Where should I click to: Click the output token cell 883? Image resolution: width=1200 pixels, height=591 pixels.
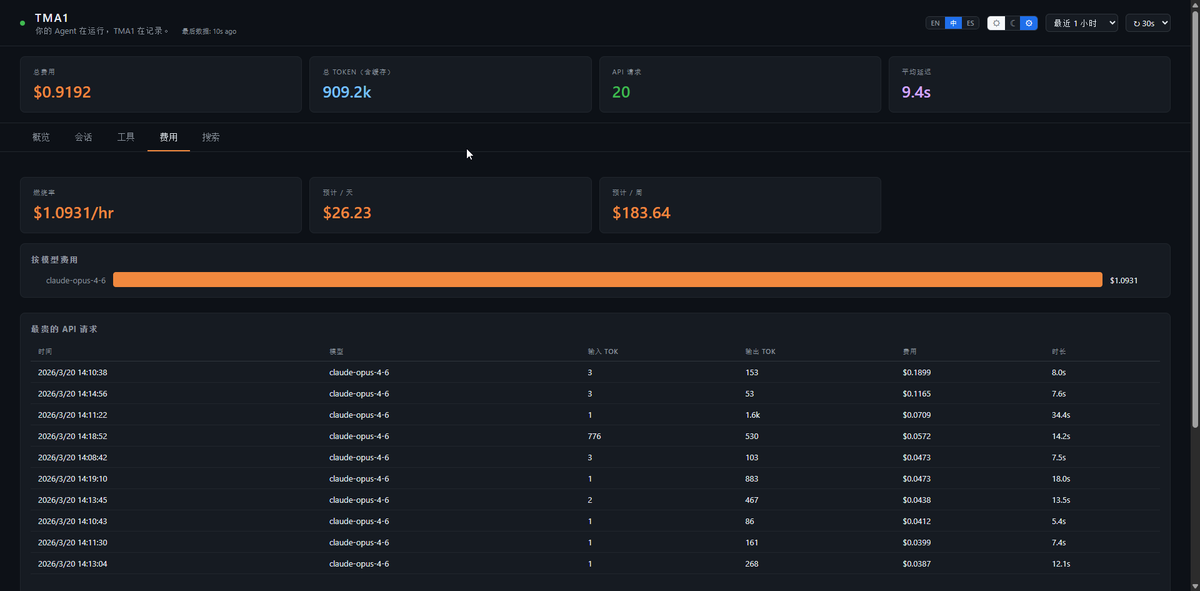[752, 479]
